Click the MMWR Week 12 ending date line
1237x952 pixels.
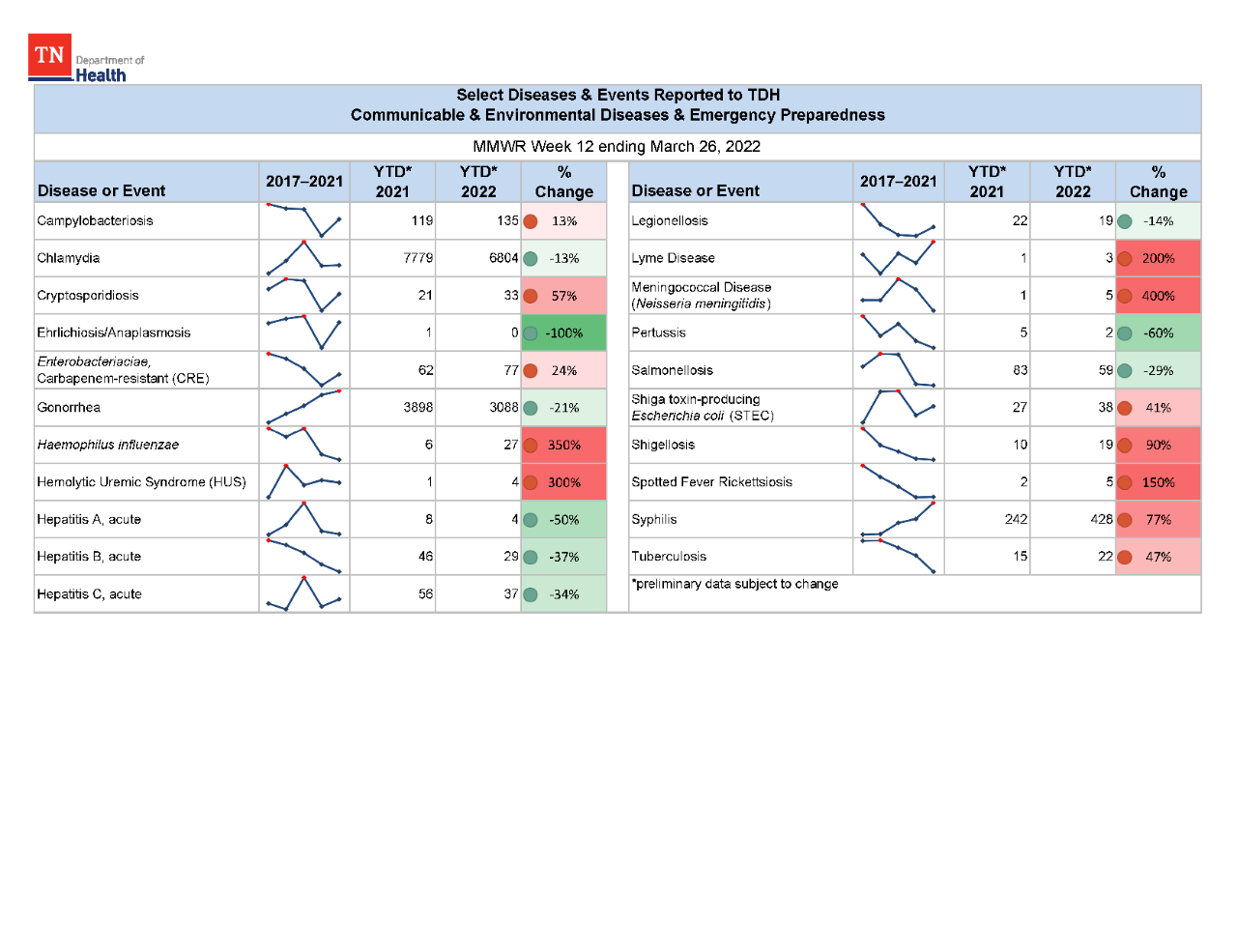point(617,147)
